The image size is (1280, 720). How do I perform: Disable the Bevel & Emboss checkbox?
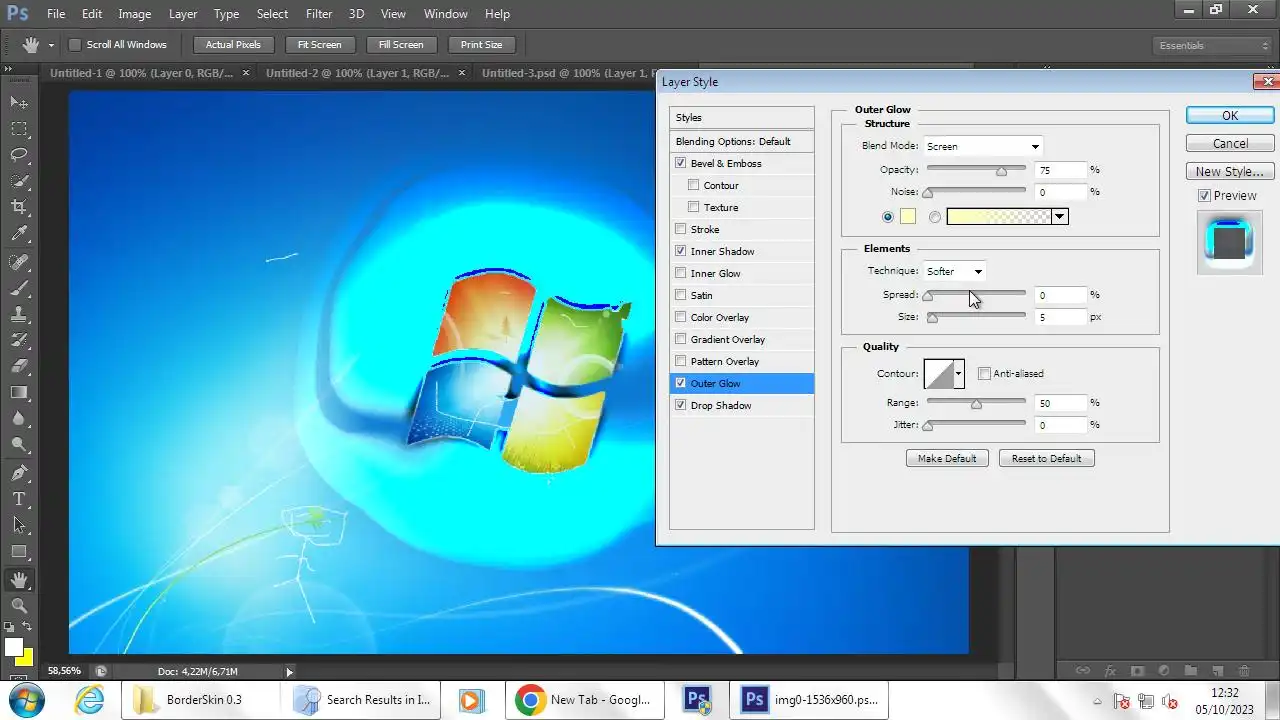(681, 163)
